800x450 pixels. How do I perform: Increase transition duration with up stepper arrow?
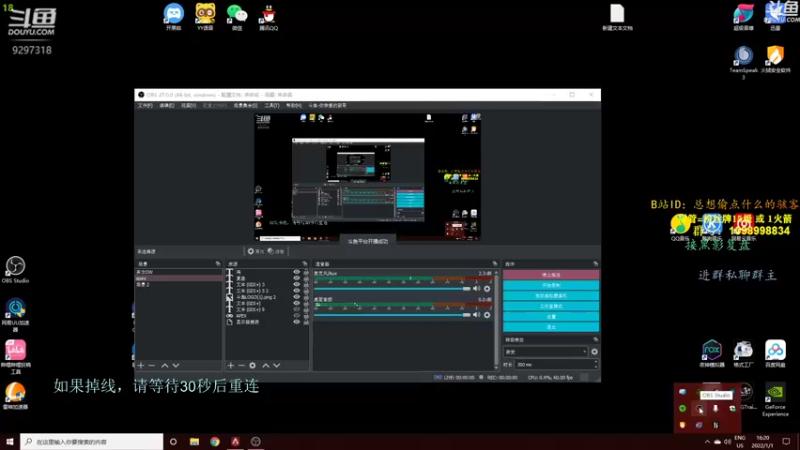coord(595,362)
